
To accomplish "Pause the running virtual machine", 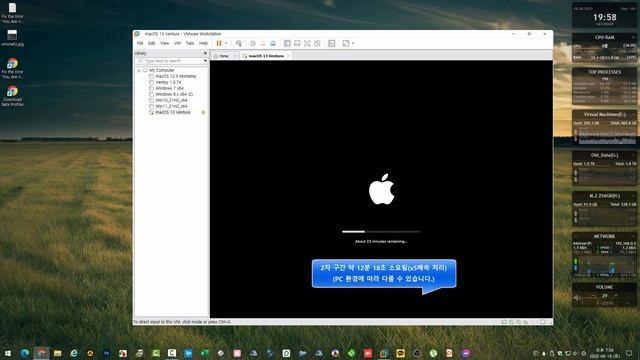I will (x=219, y=43).
